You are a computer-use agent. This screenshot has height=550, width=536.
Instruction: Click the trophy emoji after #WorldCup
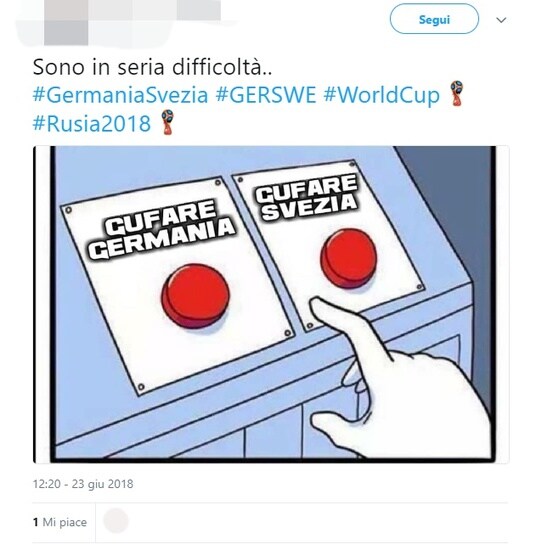(x=457, y=93)
